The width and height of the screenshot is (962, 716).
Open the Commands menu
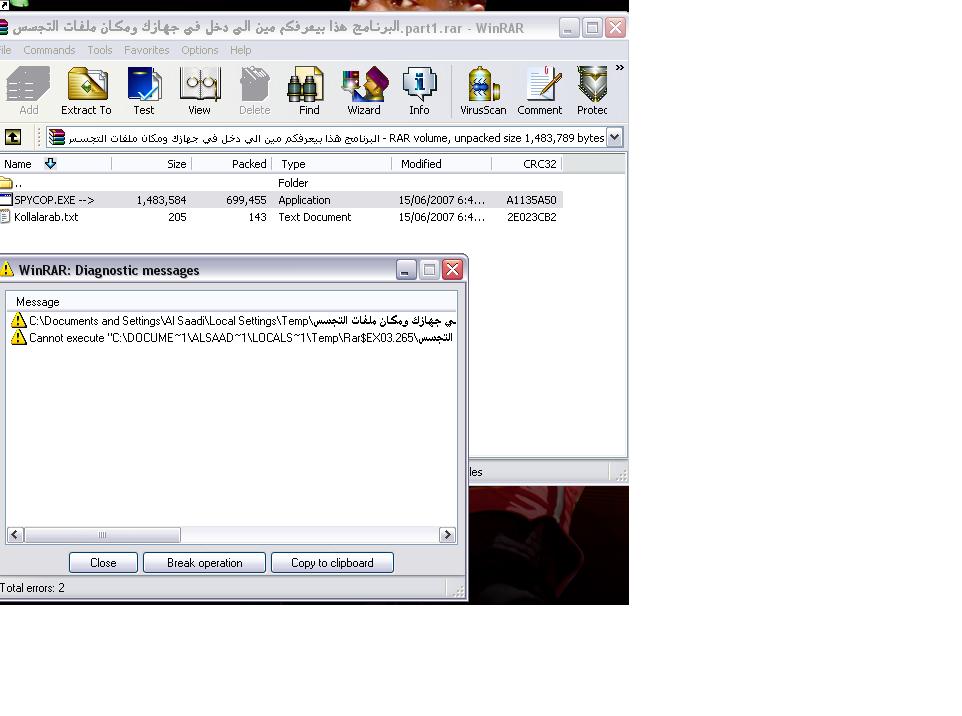point(49,50)
